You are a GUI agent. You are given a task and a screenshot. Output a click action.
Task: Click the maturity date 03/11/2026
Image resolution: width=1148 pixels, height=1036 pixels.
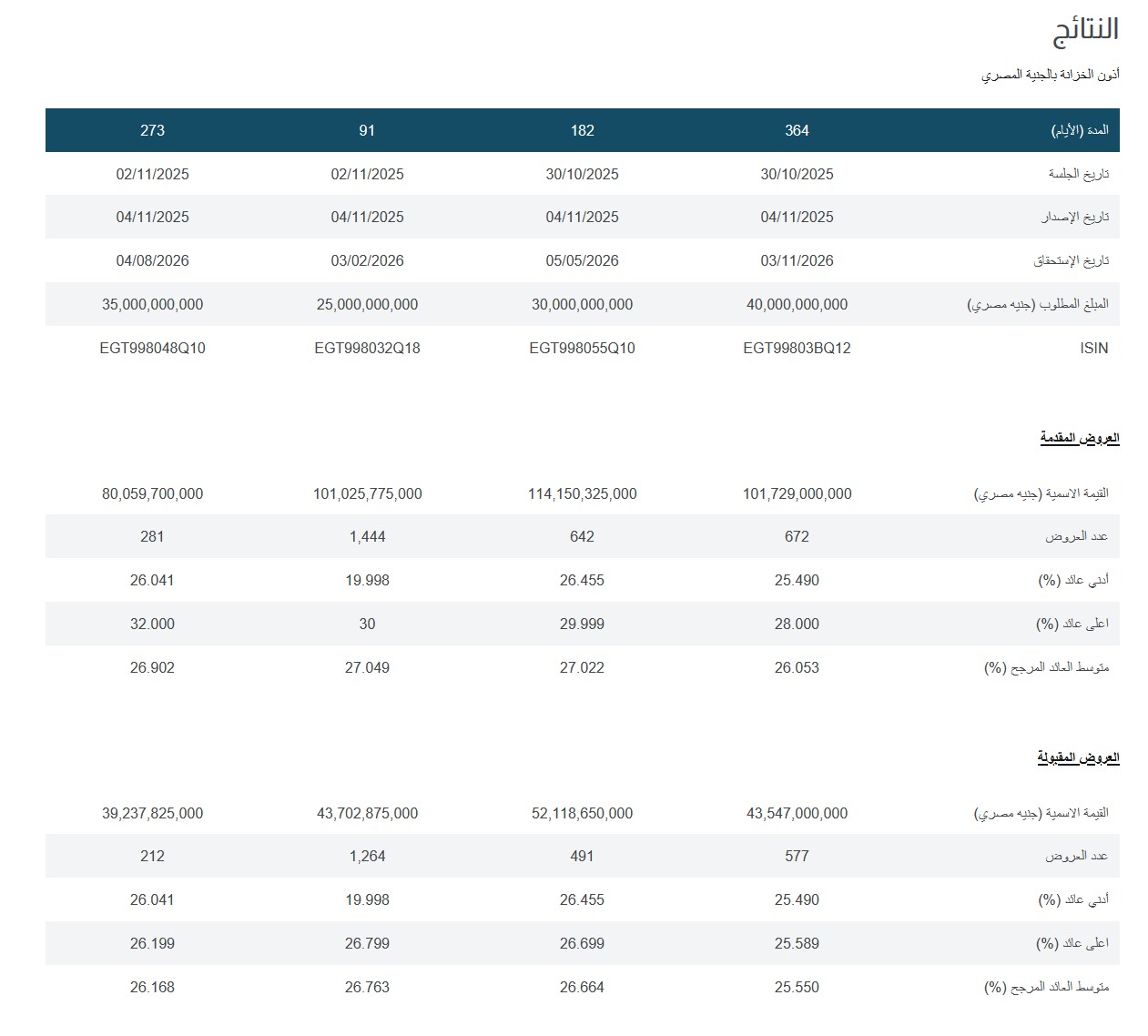pyautogui.click(x=797, y=260)
